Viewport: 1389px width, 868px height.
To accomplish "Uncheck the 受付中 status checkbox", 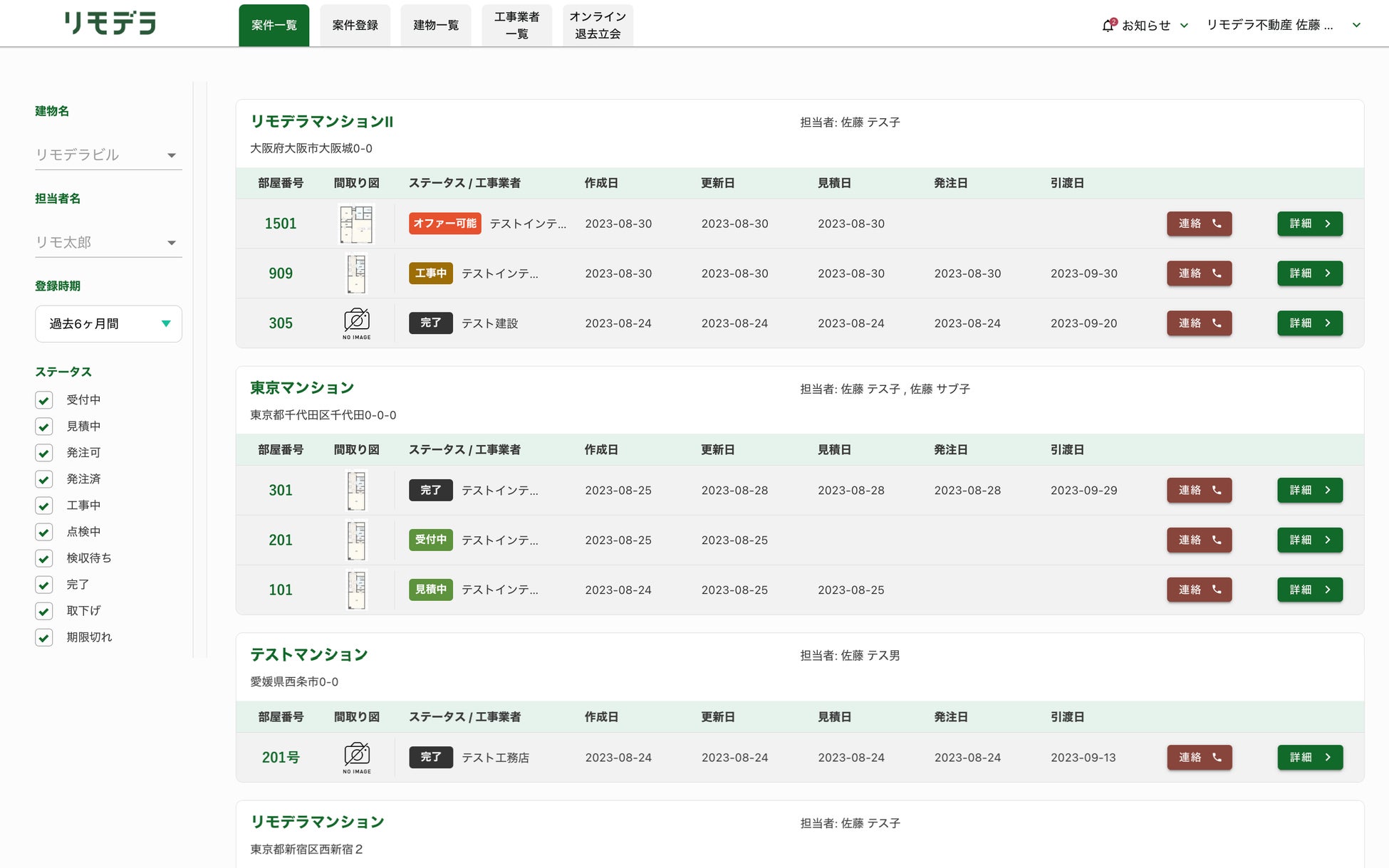I will click(44, 400).
